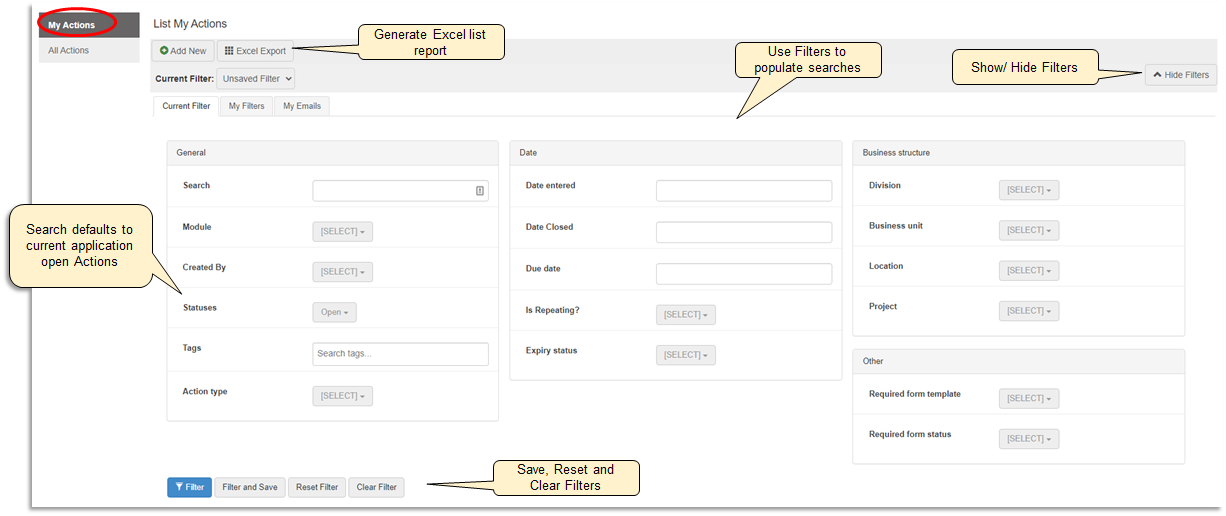This screenshot has height=516, width=1226.
Task: Switch to the My Filters tab
Action: click(246, 106)
